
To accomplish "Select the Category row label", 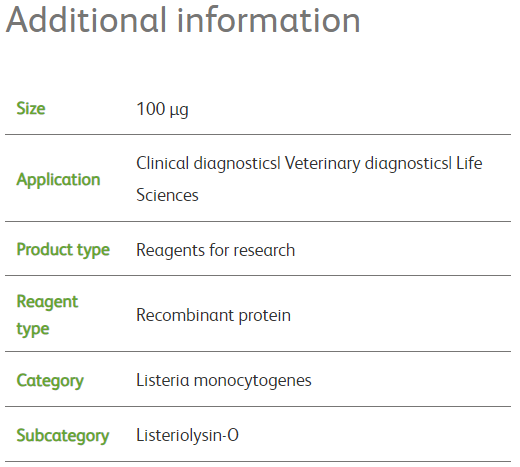I will [x=50, y=381].
